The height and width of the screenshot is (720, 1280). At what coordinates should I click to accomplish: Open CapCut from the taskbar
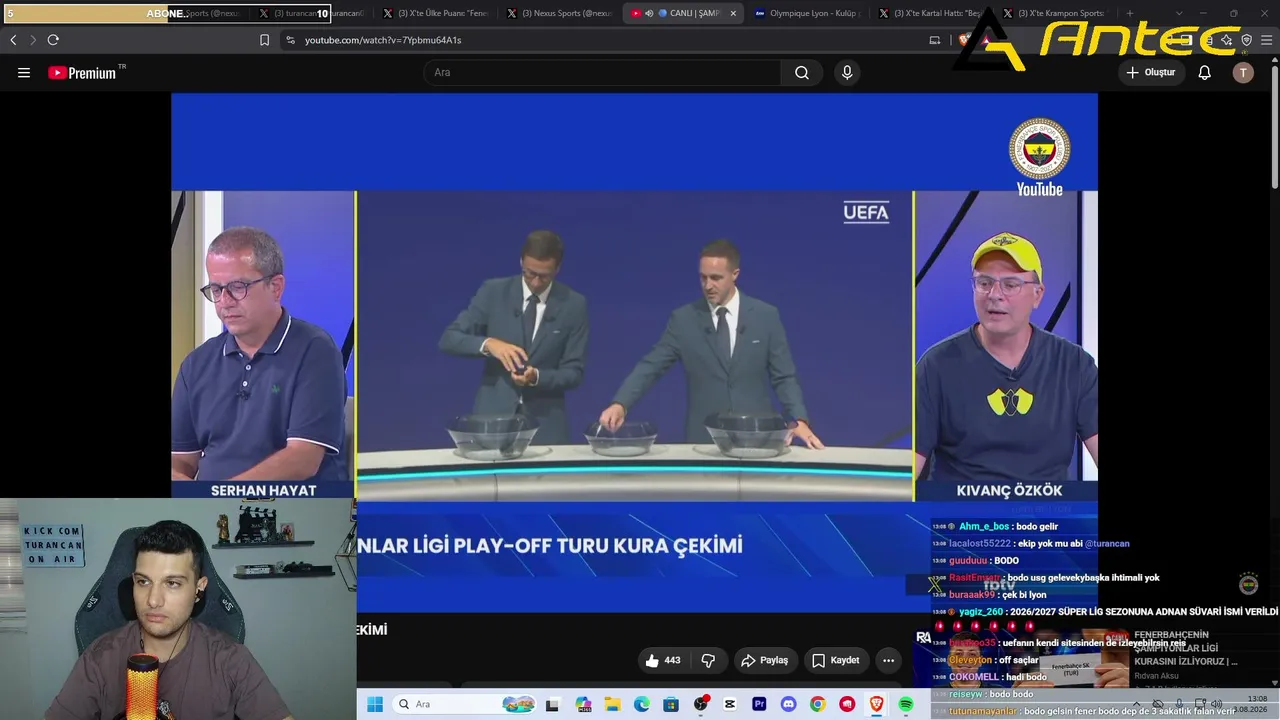click(x=730, y=704)
